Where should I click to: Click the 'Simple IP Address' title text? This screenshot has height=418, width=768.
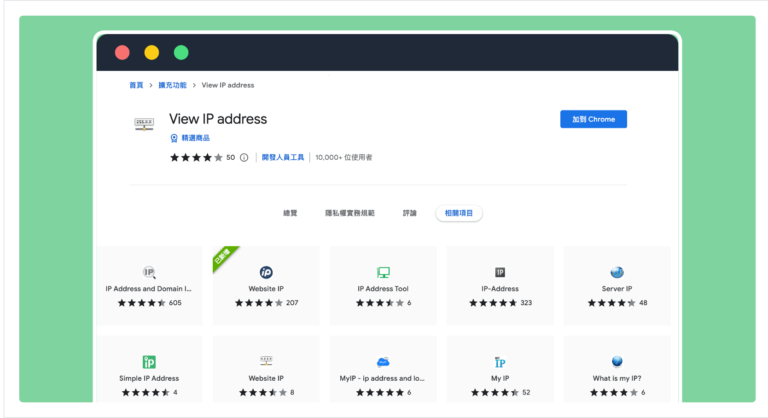149,378
